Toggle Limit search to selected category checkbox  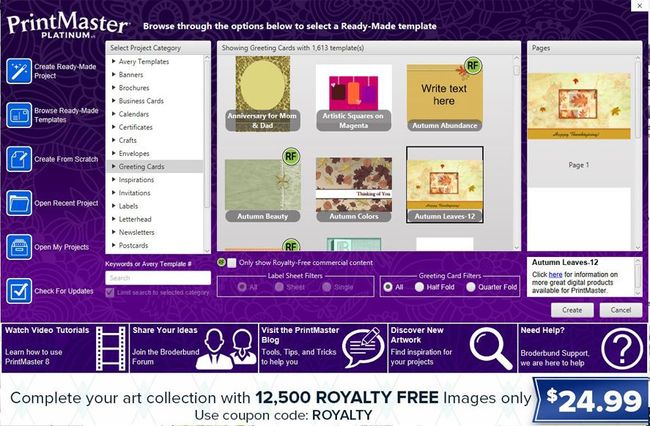coord(110,293)
